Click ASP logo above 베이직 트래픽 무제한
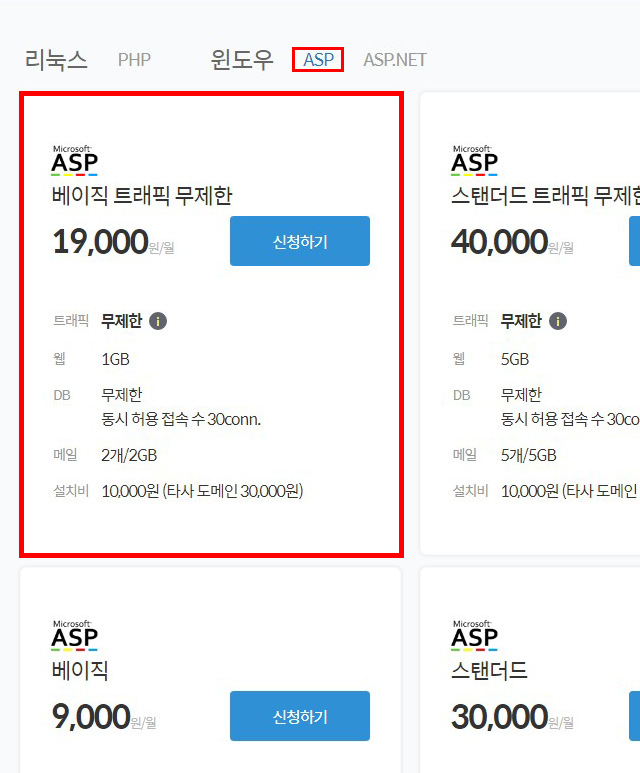This screenshot has width=640, height=773. tap(75, 160)
